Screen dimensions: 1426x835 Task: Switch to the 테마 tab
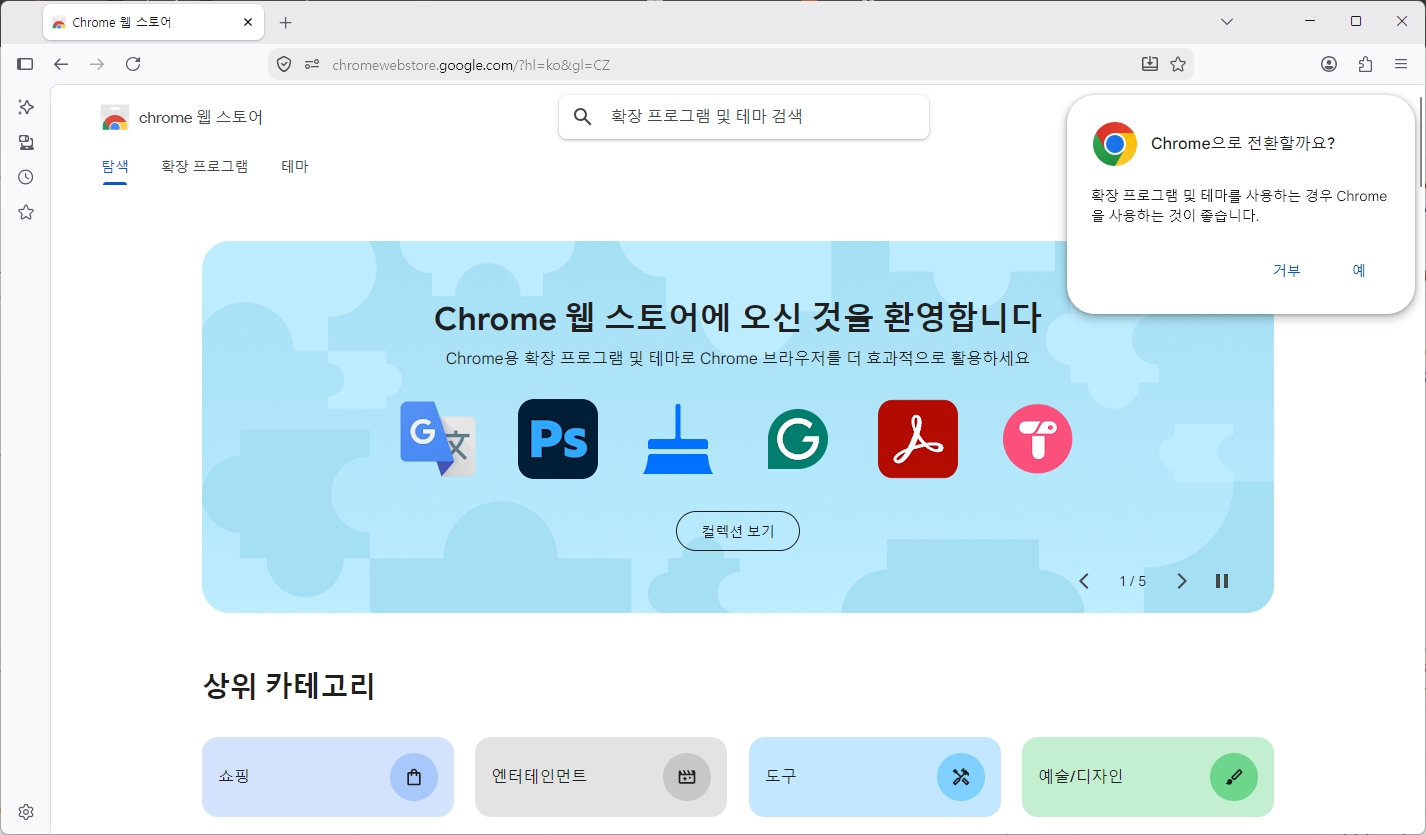[295, 167]
